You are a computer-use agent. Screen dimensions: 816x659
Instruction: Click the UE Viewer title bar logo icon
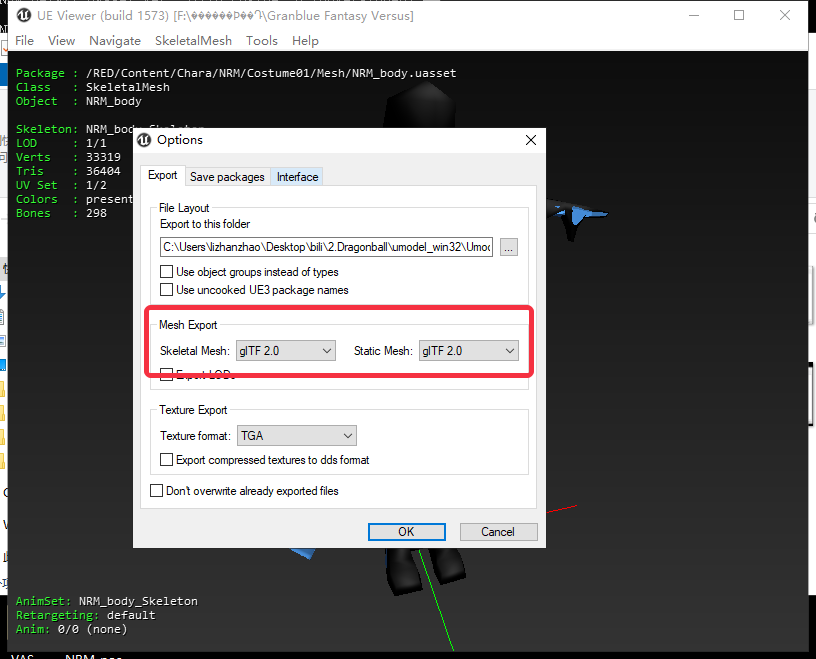click(x=24, y=16)
